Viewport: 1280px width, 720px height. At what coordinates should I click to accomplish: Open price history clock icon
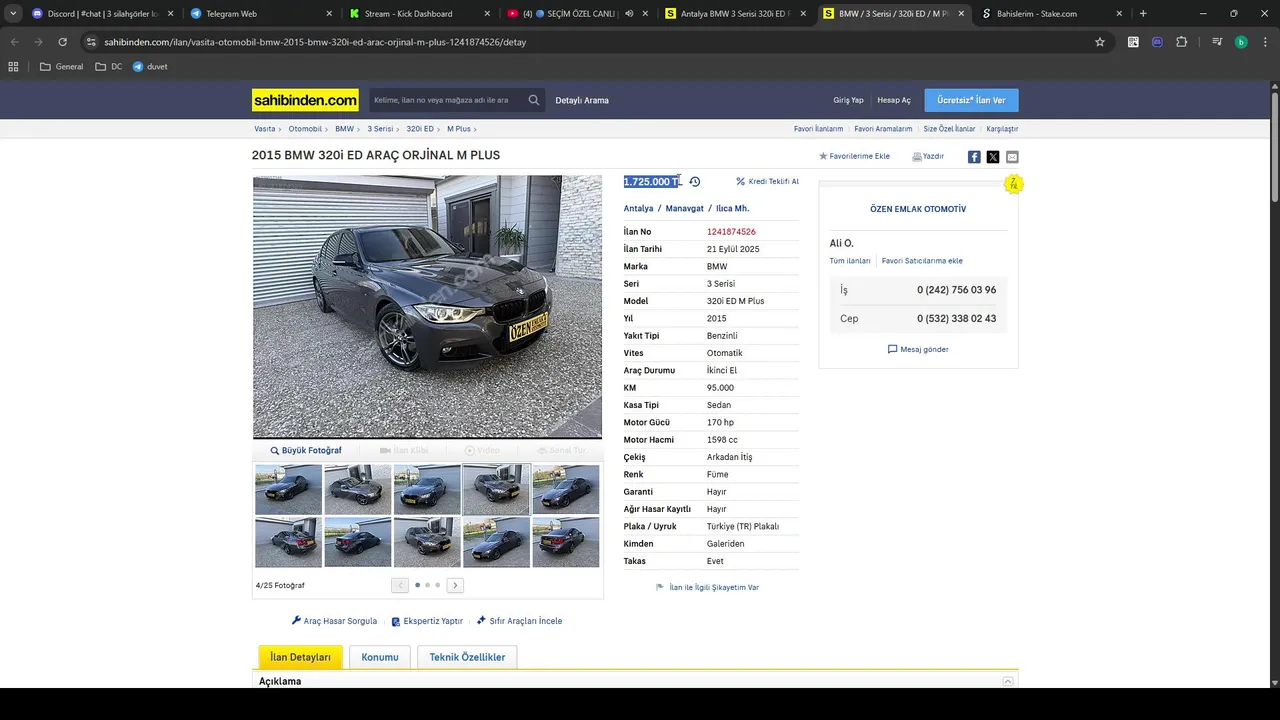coord(695,182)
